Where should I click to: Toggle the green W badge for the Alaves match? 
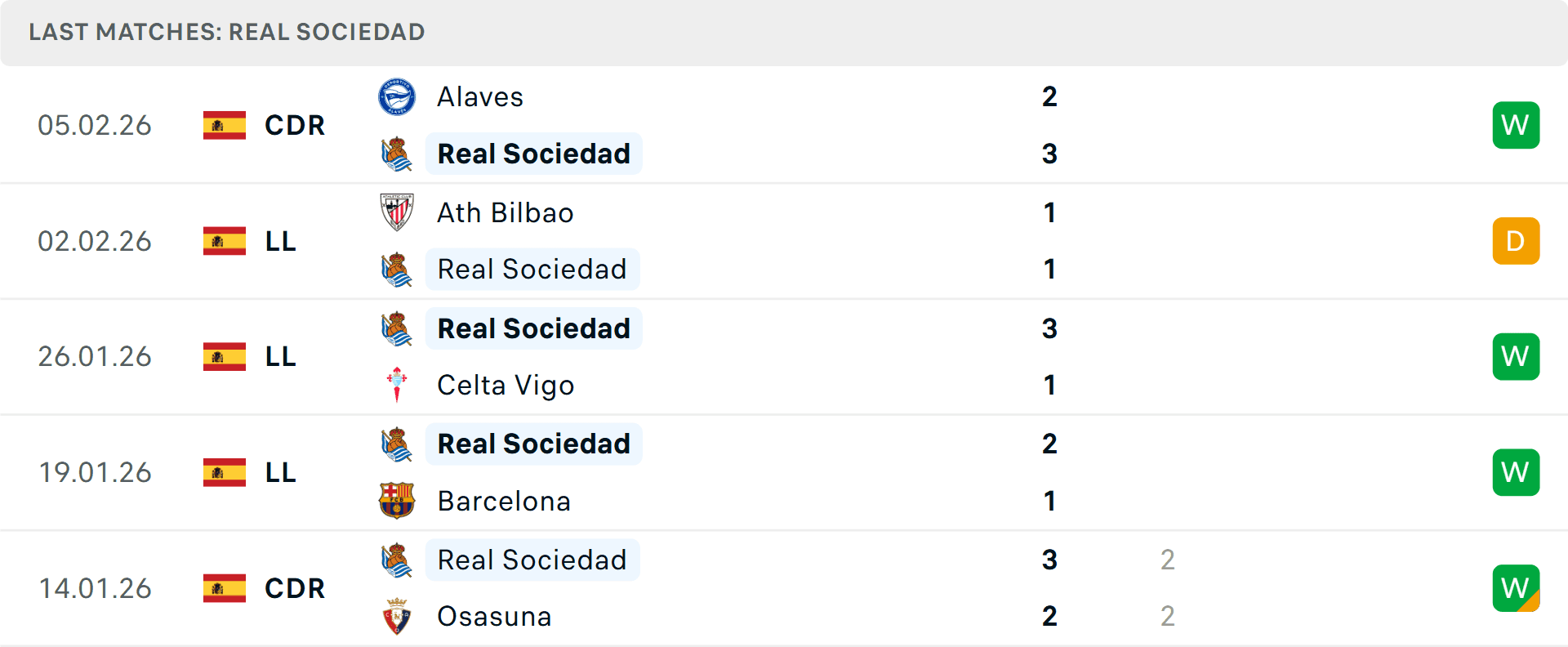click(x=1516, y=125)
